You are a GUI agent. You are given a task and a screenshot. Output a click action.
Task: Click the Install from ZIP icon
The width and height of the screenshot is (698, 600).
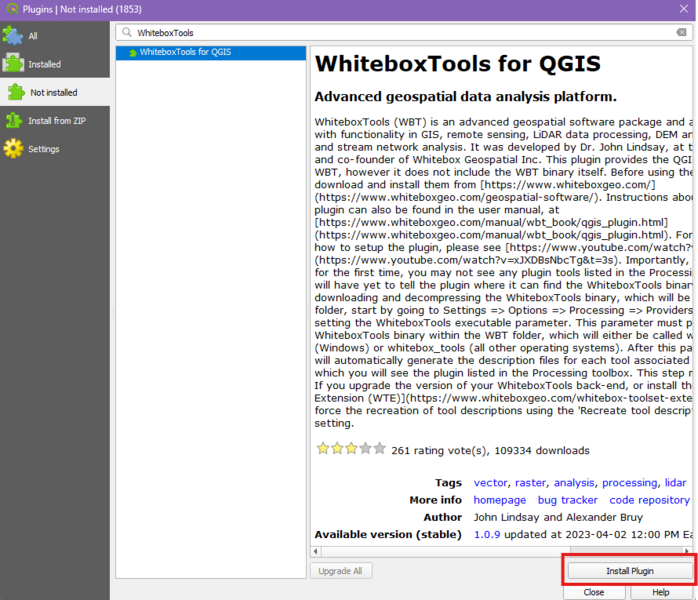[13, 121]
